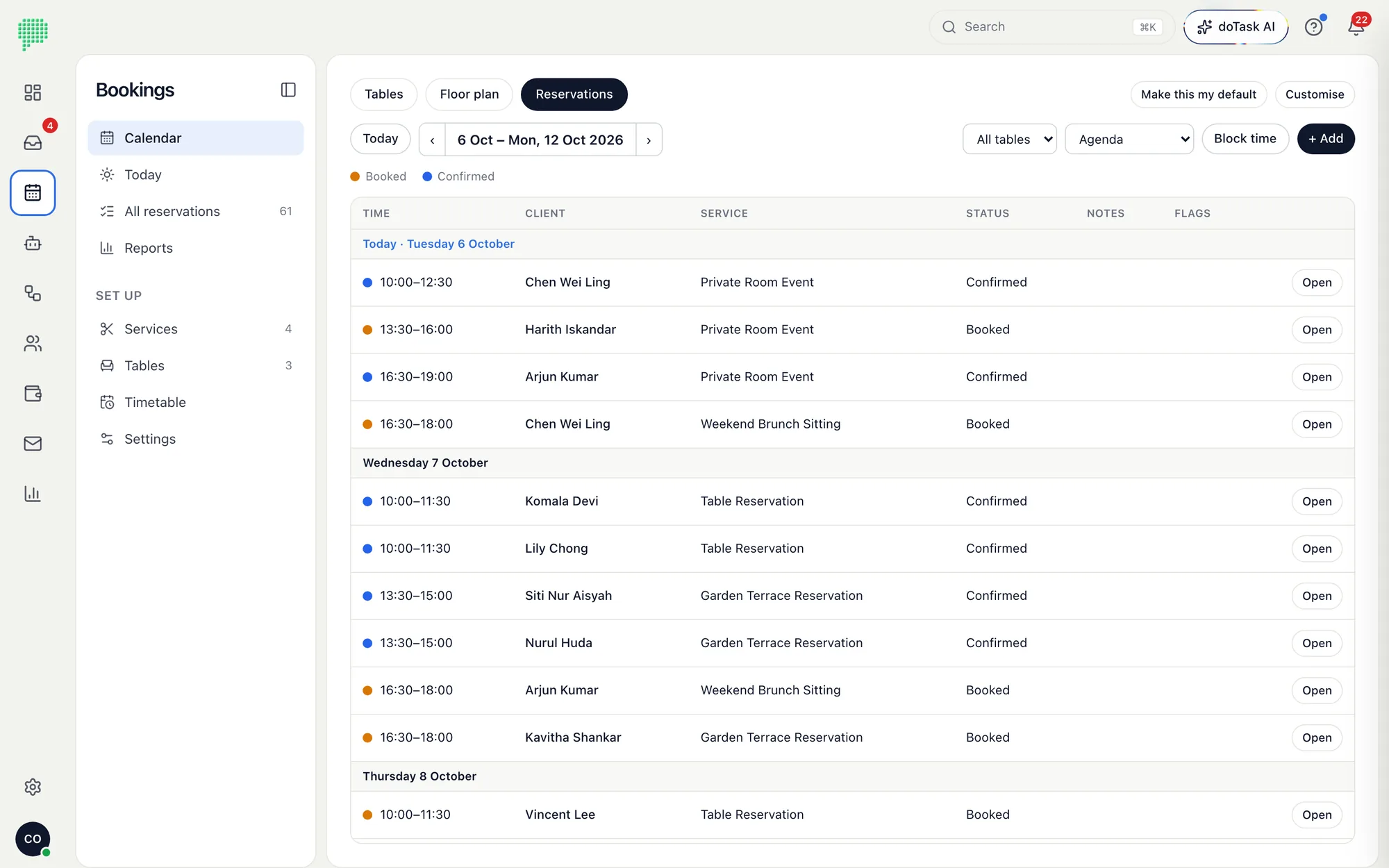This screenshot has width=1389, height=868.
Task: Open Services under Set Up
Action: (196, 329)
